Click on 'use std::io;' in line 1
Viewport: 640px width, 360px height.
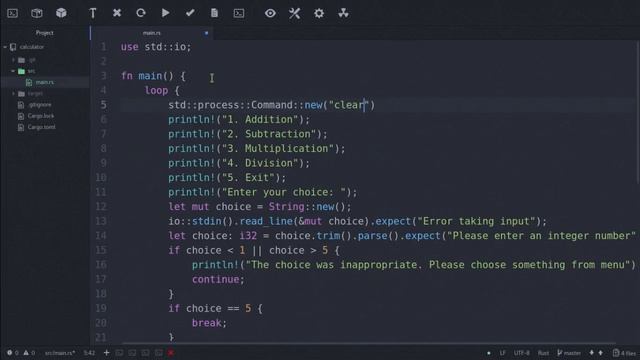pyautogui.click(x=156, y=47)
